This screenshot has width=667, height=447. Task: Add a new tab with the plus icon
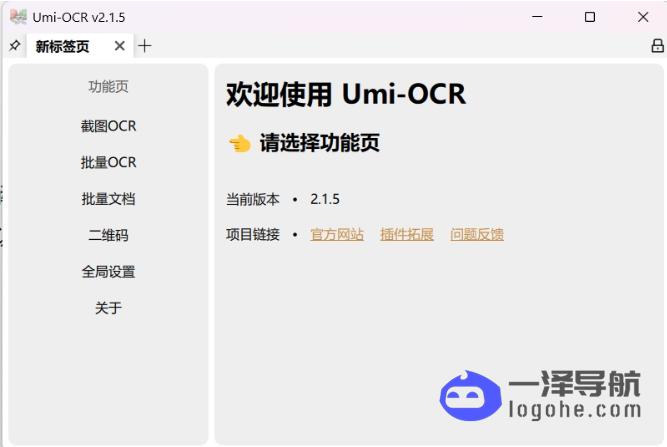[x=145, y=46]
